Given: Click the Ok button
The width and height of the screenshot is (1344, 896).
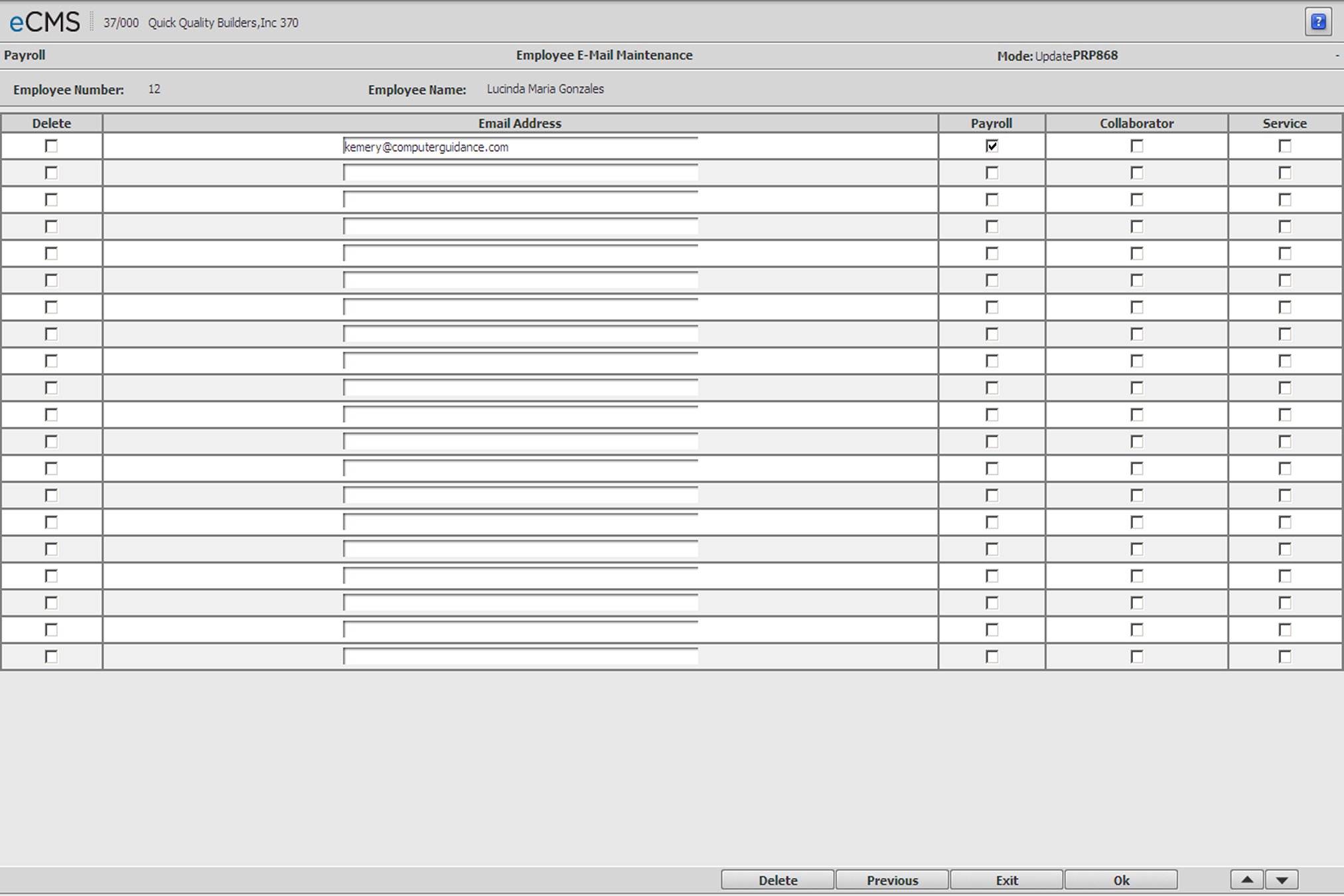Looking at the screenshot, I should click(x=1121, y=880).
